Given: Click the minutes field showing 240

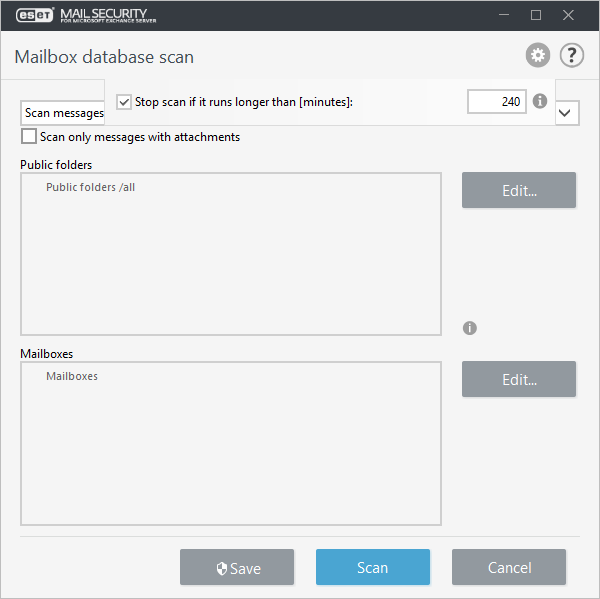Looking at the screenshot, I should tap(496, 102).
